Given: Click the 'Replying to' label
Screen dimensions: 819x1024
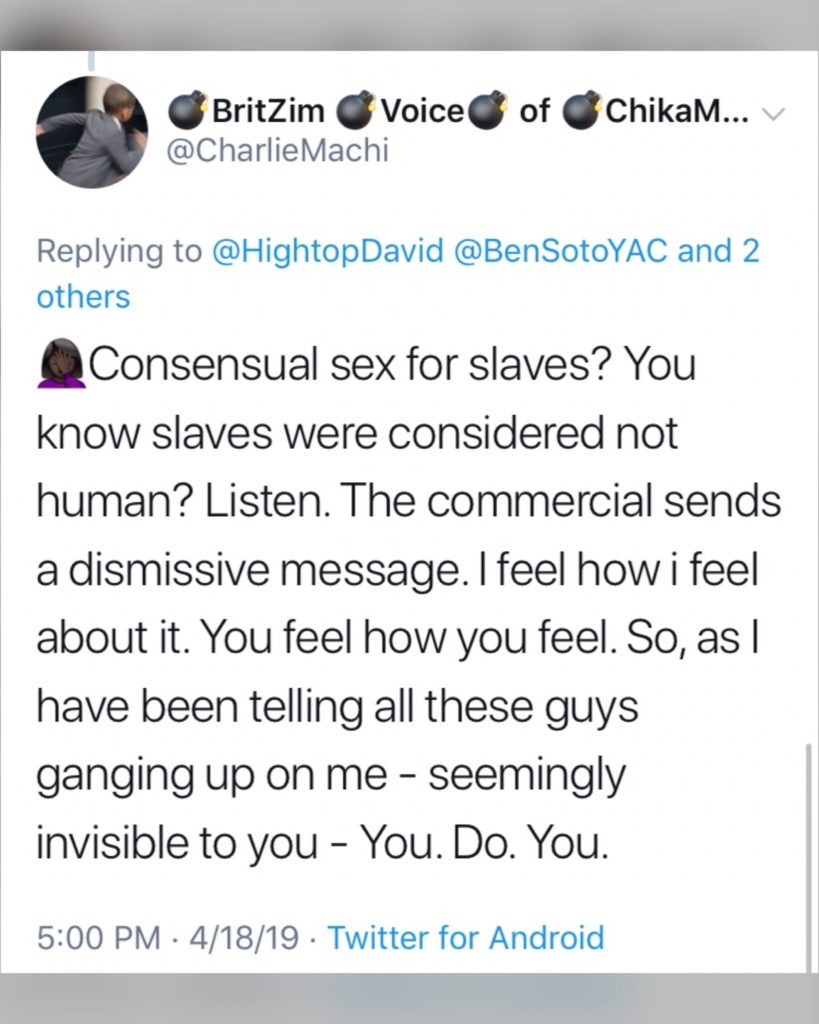Looking at the screenshot, I should (x=120, y=251).
